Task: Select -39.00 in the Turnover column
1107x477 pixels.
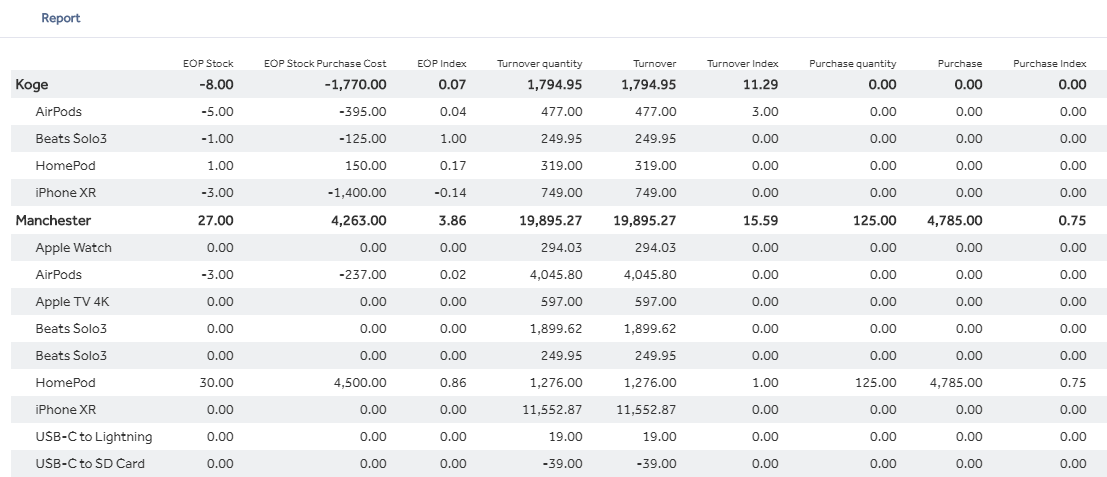Action: pos(657,464)
